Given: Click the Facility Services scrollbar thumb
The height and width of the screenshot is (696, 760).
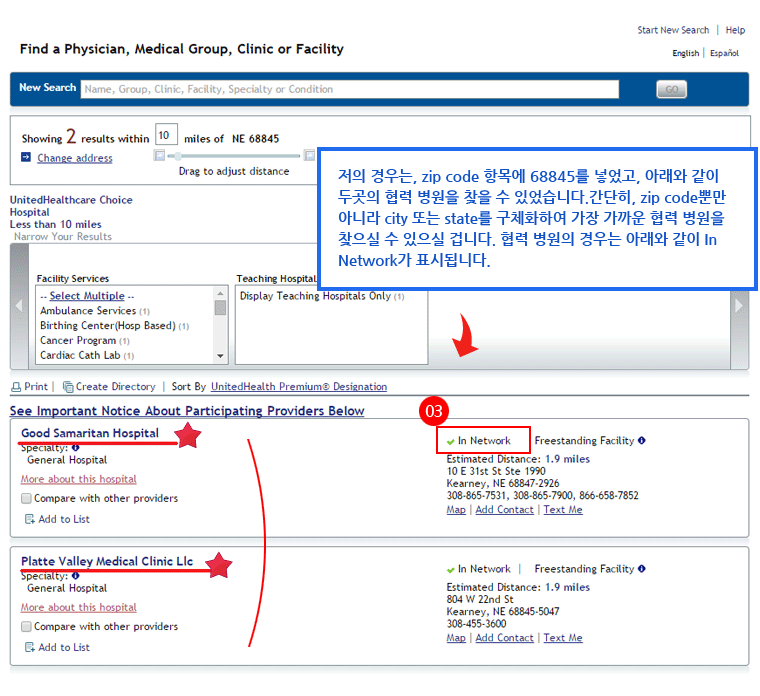Looking at the screenshot, I should (221, 308).
